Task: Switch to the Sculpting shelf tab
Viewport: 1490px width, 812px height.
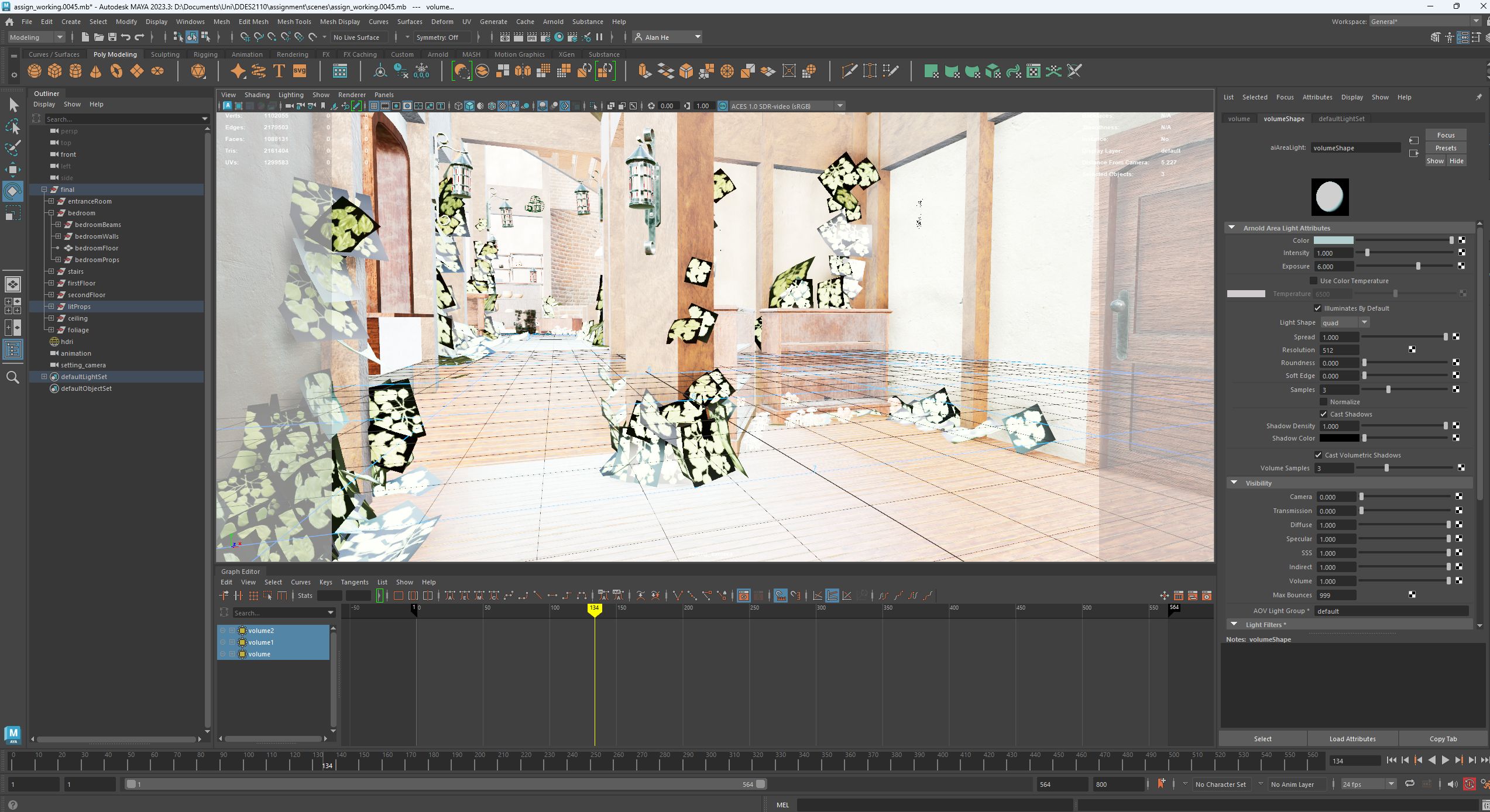Action: point(164,54)
